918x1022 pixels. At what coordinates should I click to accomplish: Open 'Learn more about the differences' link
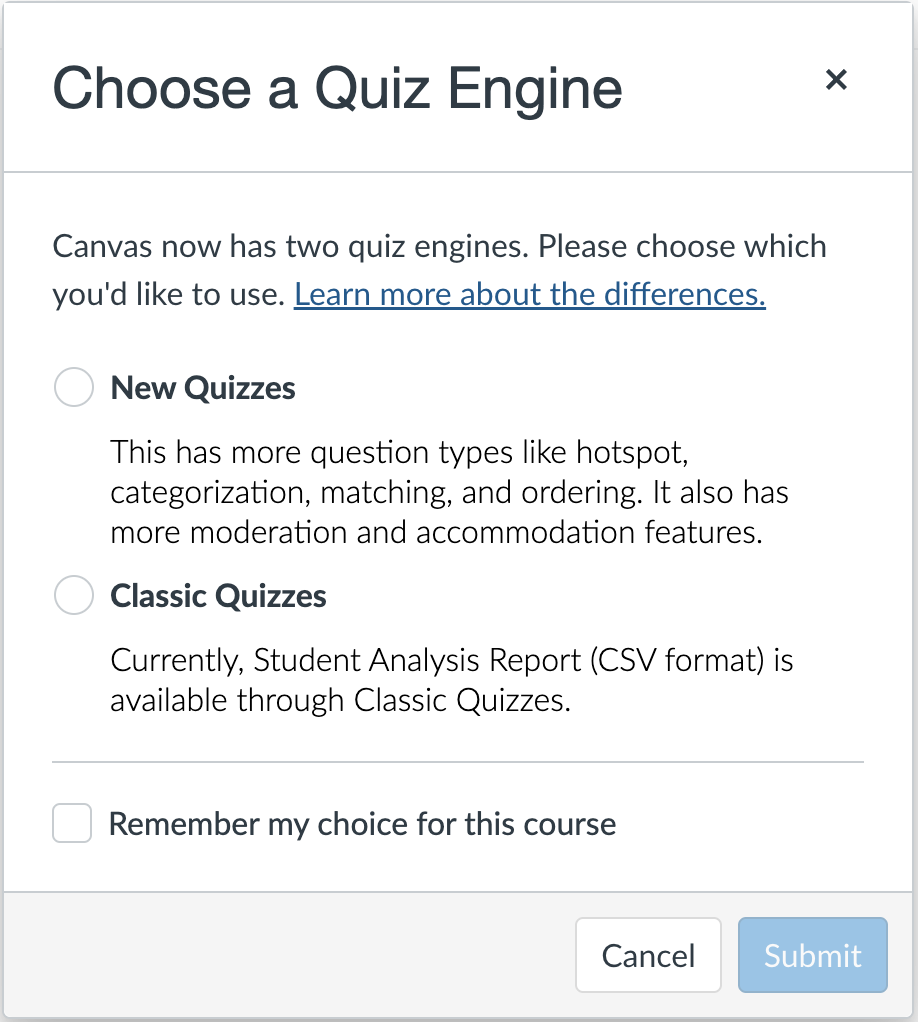529,294
